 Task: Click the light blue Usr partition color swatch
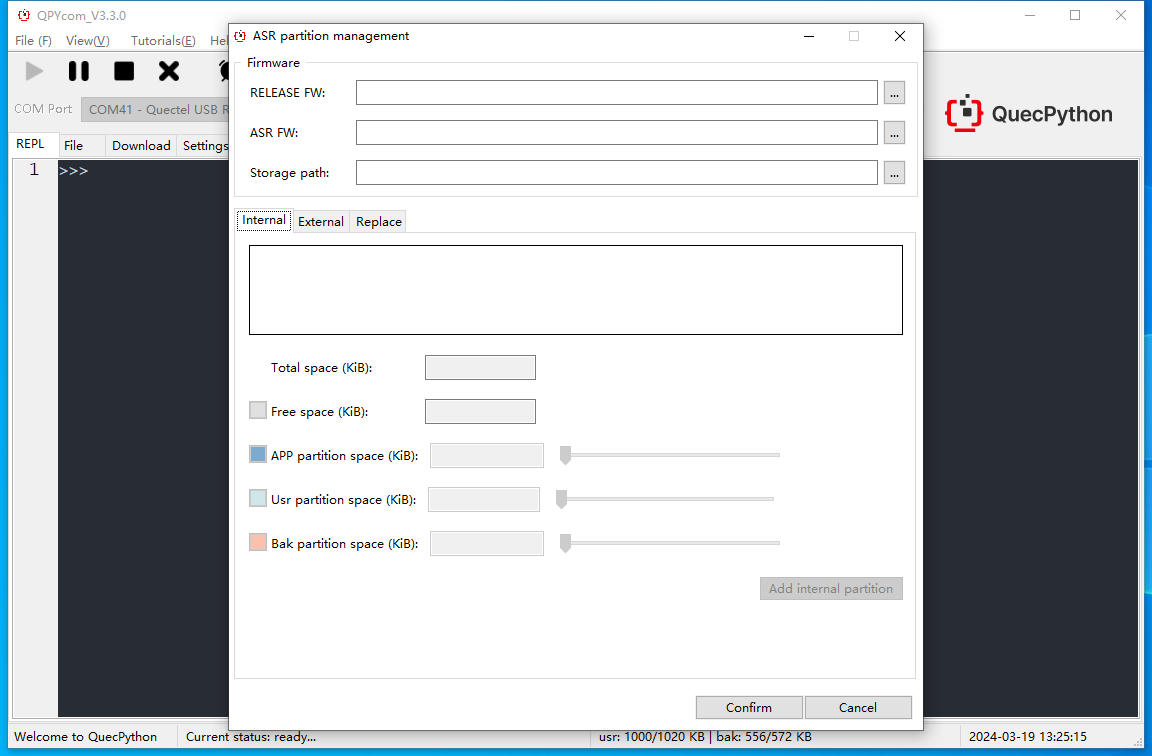[258, 498]
